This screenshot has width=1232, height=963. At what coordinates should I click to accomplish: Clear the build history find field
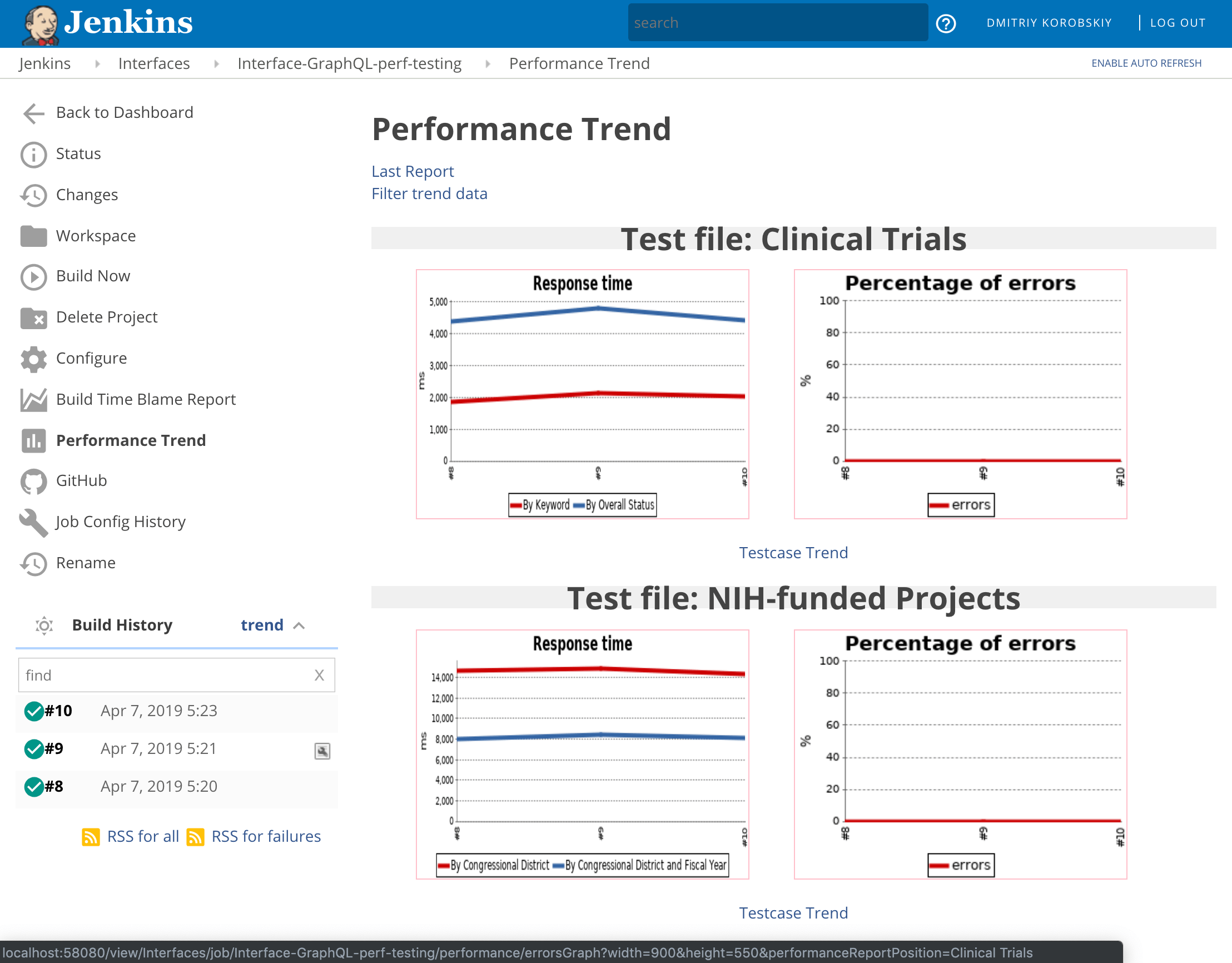click(x=319, y=675)
